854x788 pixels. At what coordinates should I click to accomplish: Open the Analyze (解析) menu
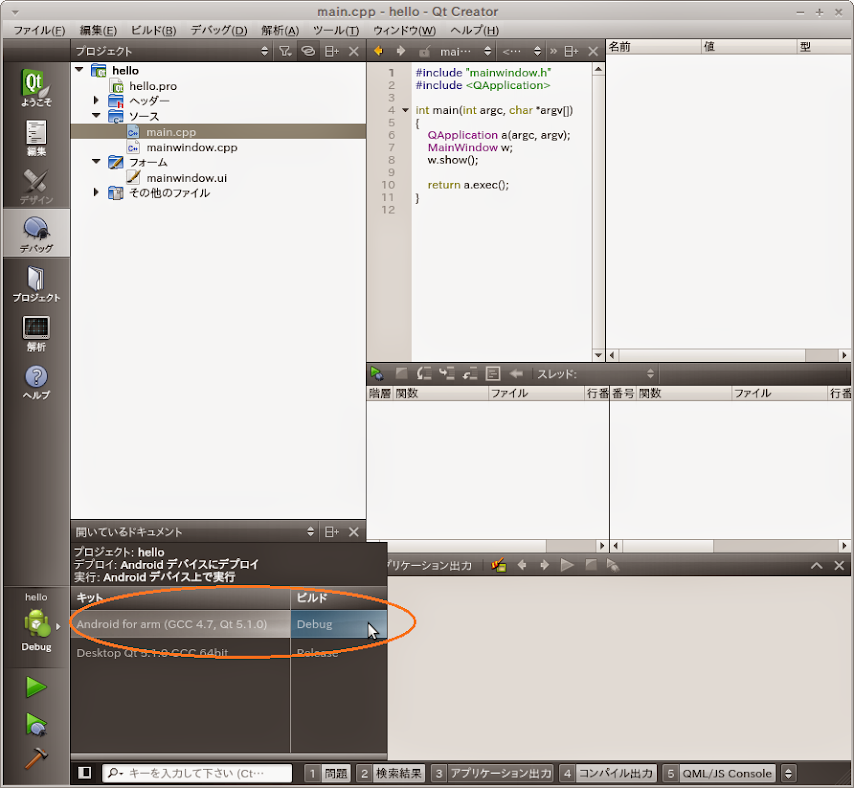click(x=280, y=30)
